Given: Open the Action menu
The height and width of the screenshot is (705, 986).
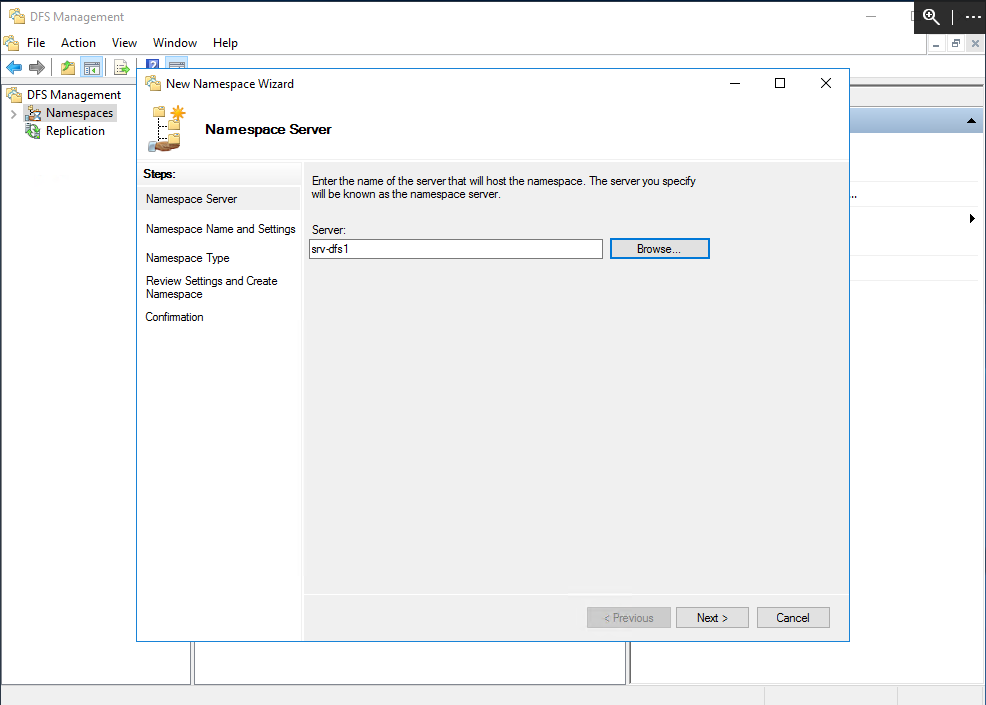Looking at the screenshot, I should click(x=78, y=43).
